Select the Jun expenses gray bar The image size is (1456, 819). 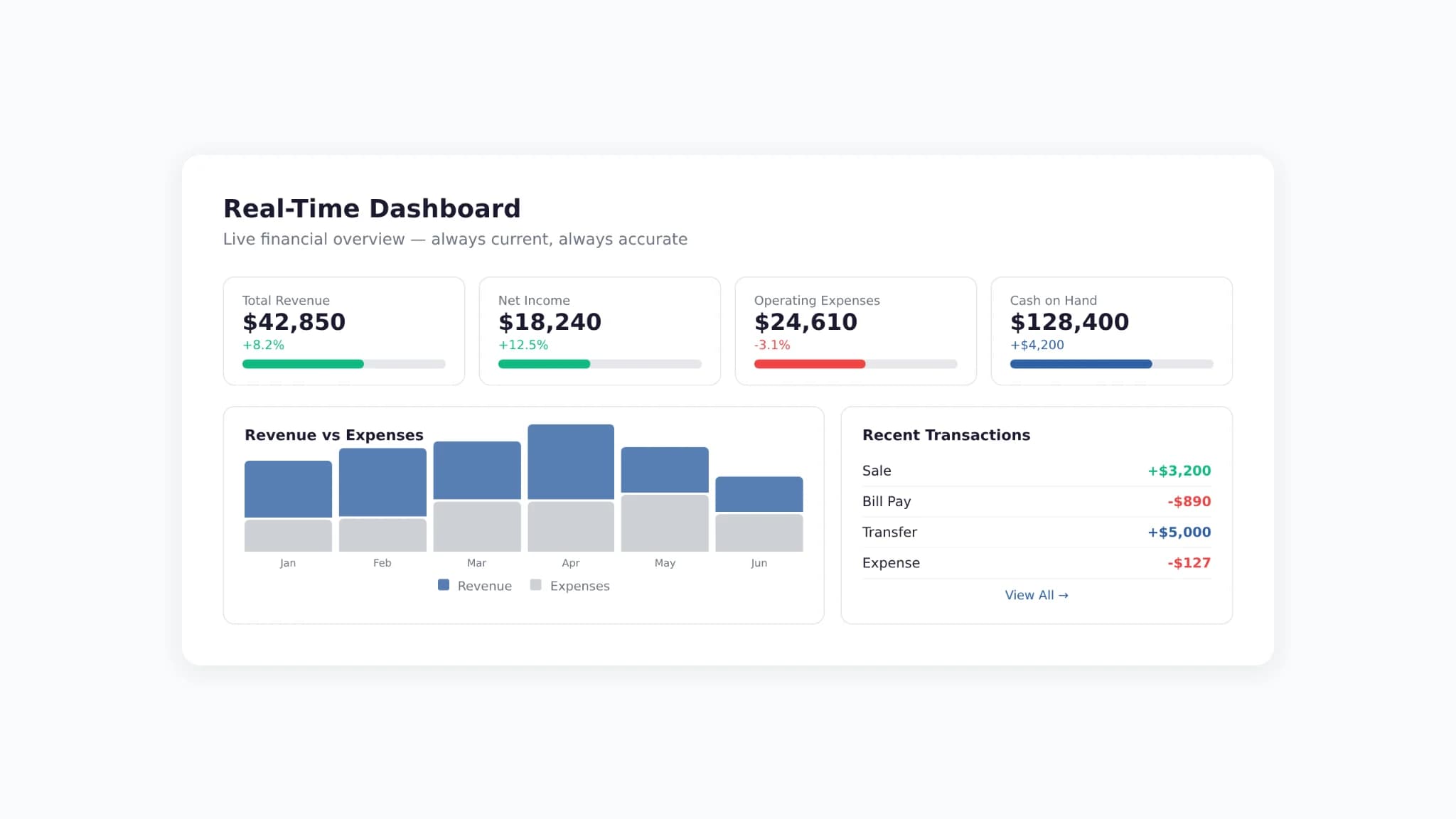(x=759, y=533)
